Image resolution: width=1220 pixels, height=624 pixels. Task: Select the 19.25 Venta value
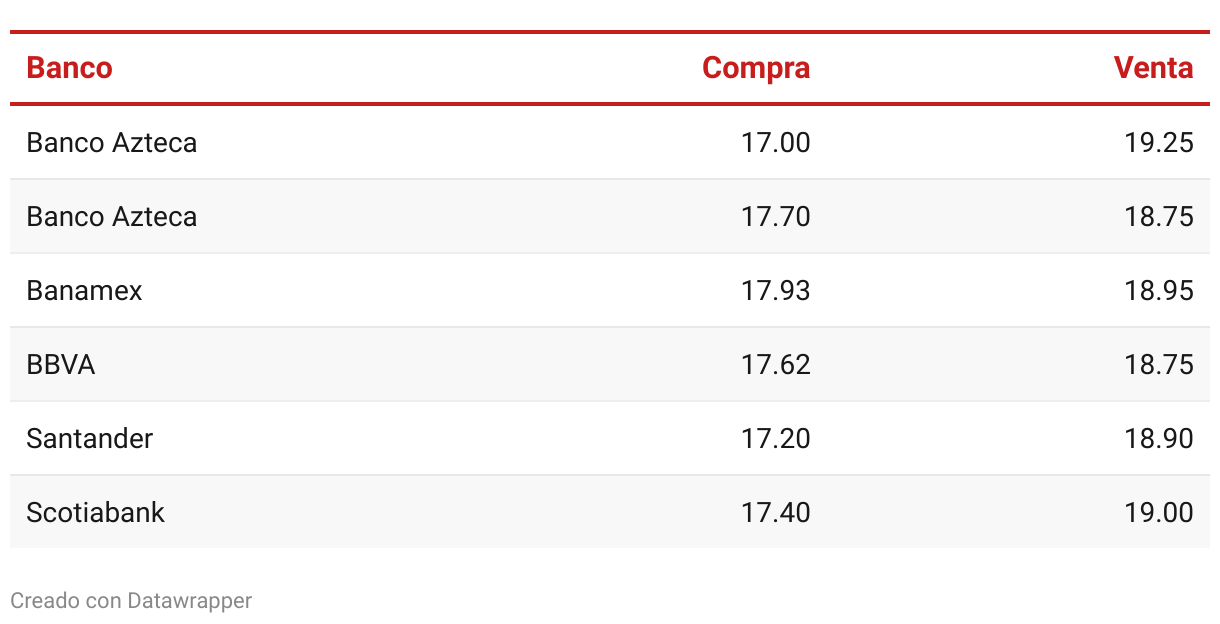coord(1159,143)
